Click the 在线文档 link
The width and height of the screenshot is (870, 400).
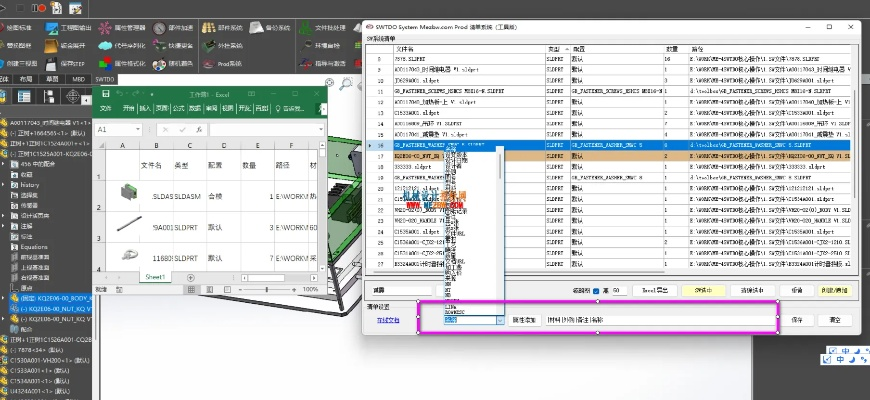[387, 320]
